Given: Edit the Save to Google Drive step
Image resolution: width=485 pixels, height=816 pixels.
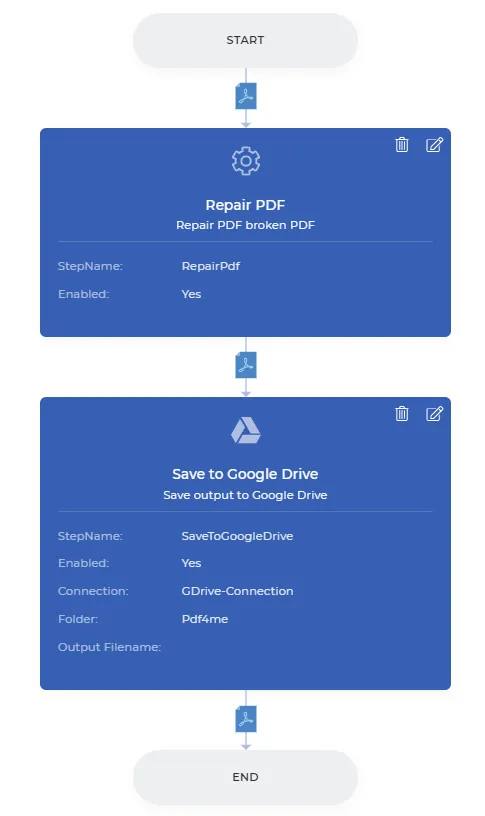Looking at the screenshot, I should 435,413.
